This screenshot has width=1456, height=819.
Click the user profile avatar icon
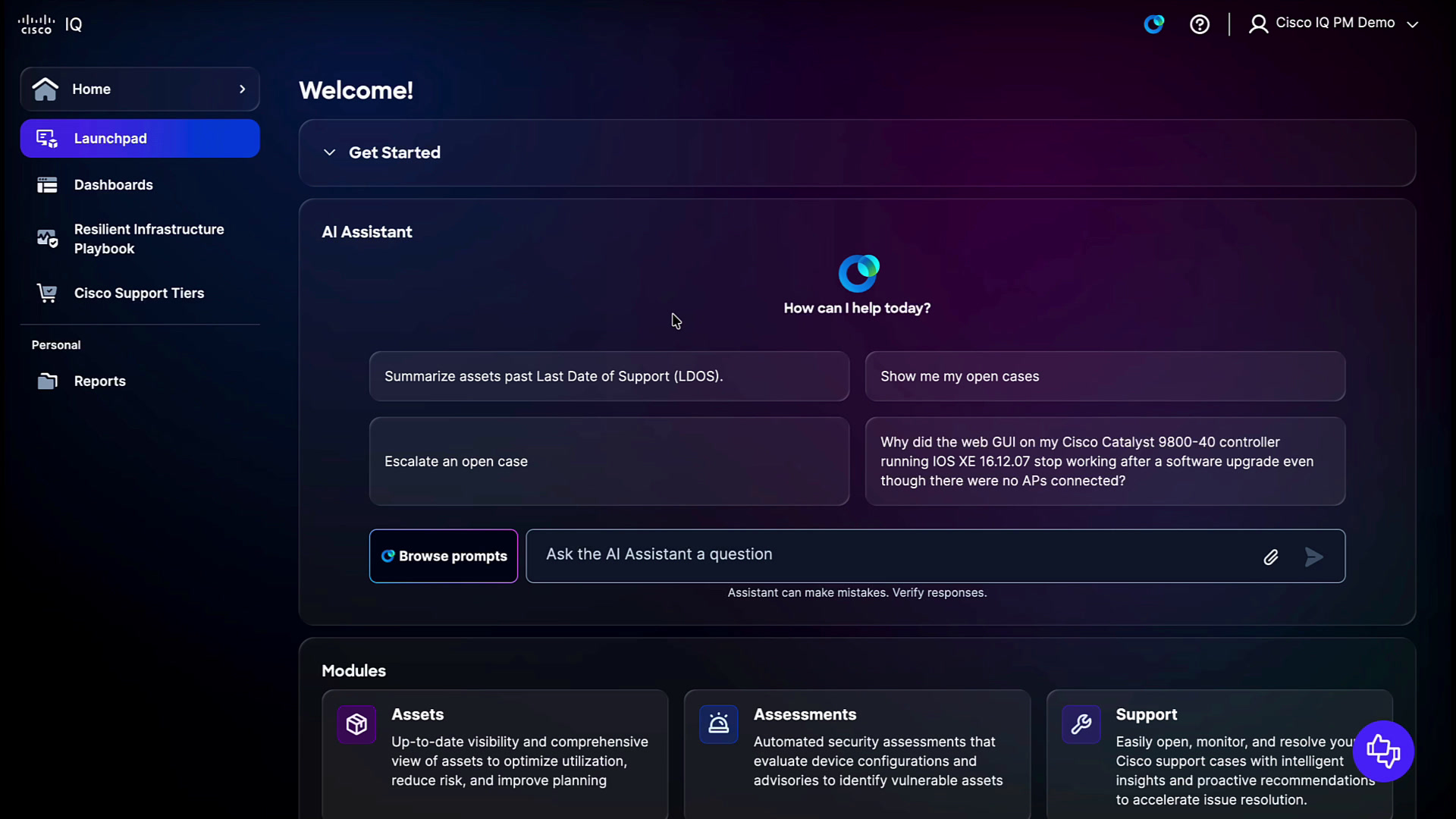click(x=1258, y=24)
